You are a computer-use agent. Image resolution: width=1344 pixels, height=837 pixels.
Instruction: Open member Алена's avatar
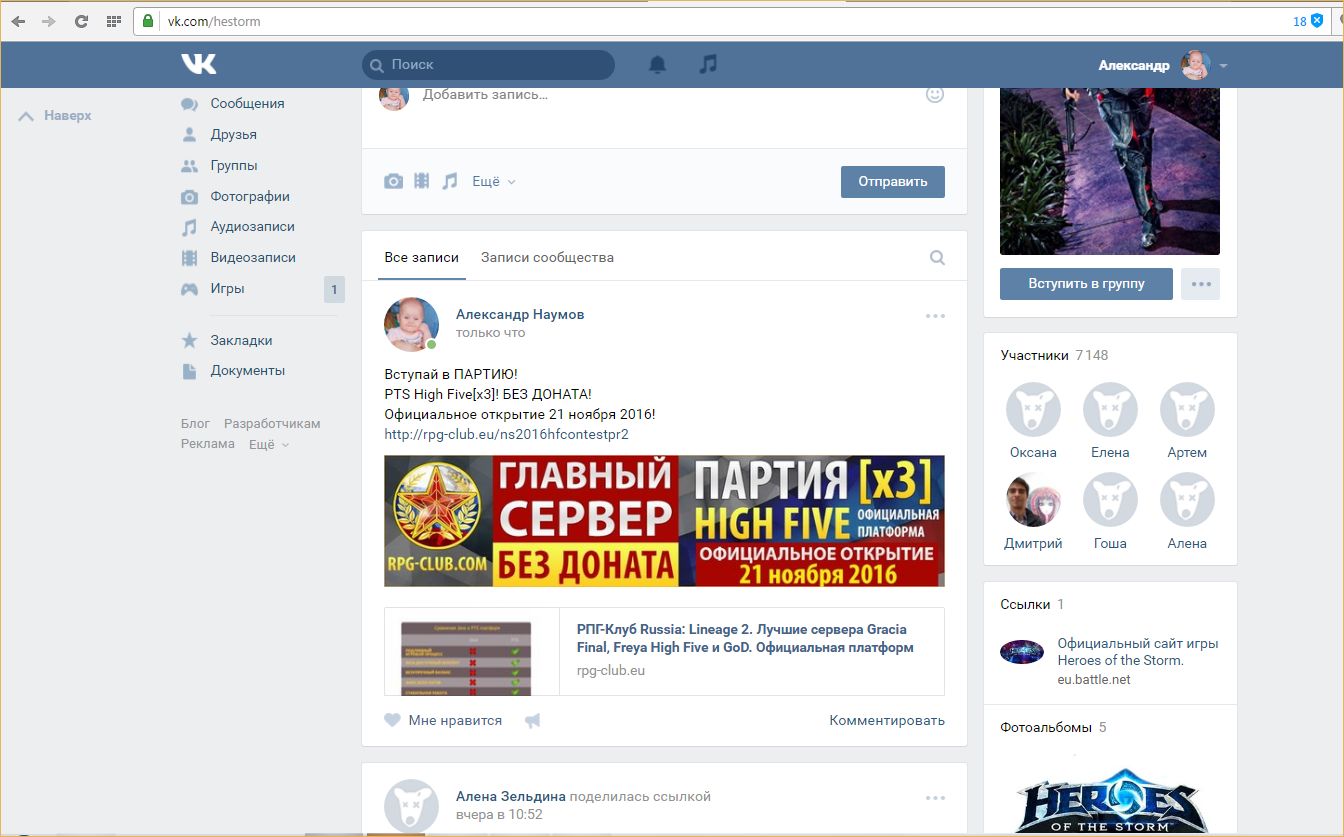coord(1187,500)
